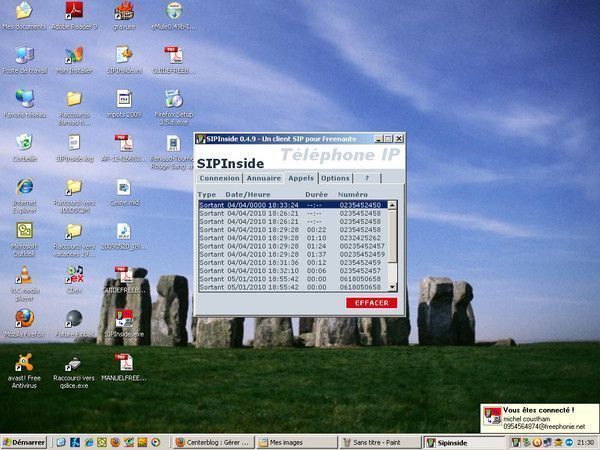The height and width of the screenshot is (450, 600).
Task: Switch to Sans titre - Paint in taskbar
Action: (x=378, y=441)
